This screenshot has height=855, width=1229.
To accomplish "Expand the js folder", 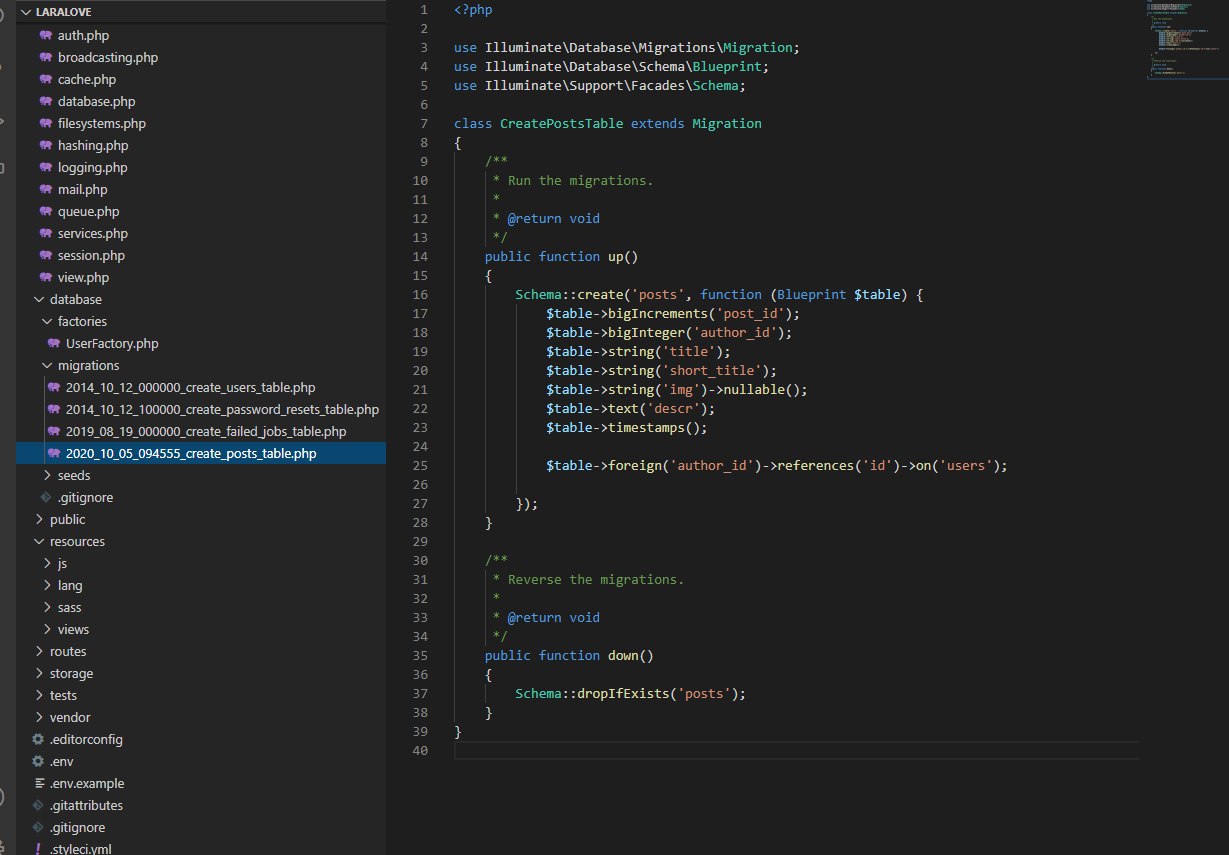I will coord(47,563).
